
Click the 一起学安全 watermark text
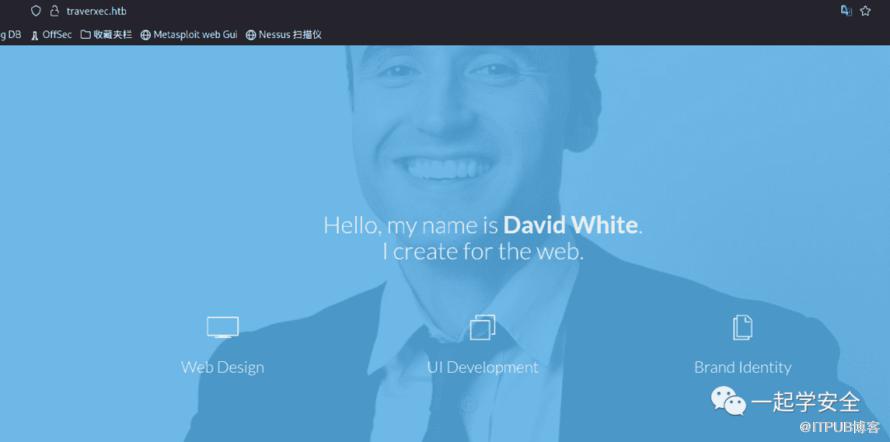[x=806, y=402]
